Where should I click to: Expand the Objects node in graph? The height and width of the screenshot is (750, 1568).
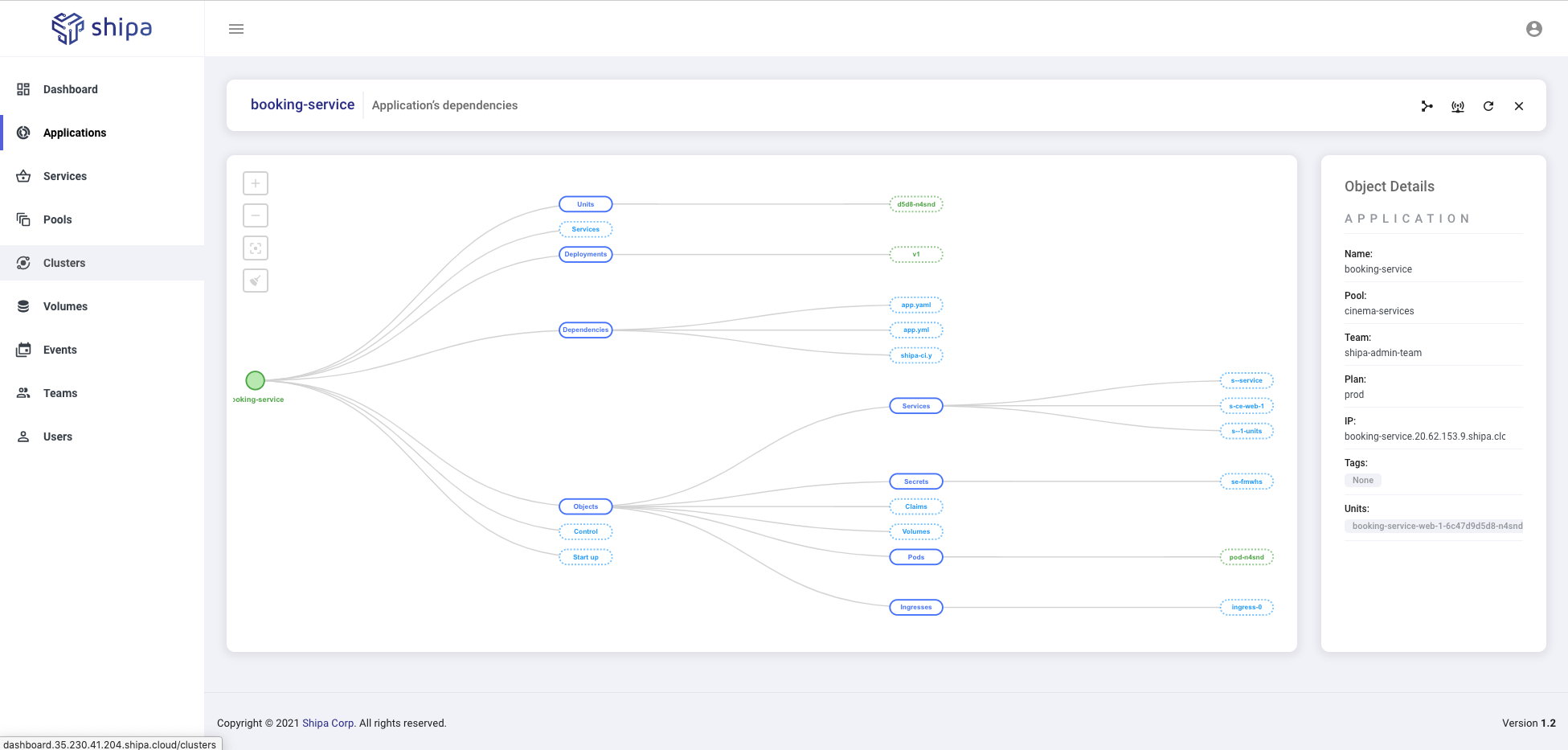coord(585,506)
